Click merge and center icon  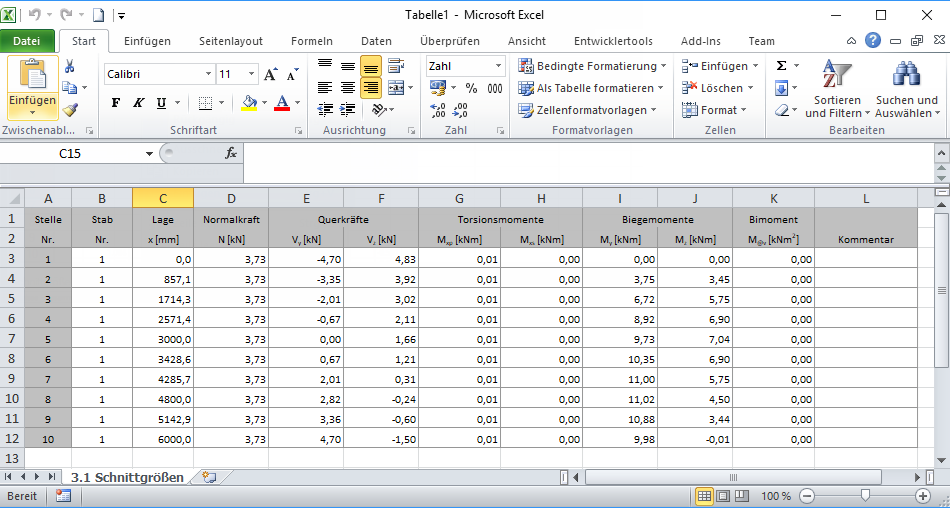coord(396,88)
